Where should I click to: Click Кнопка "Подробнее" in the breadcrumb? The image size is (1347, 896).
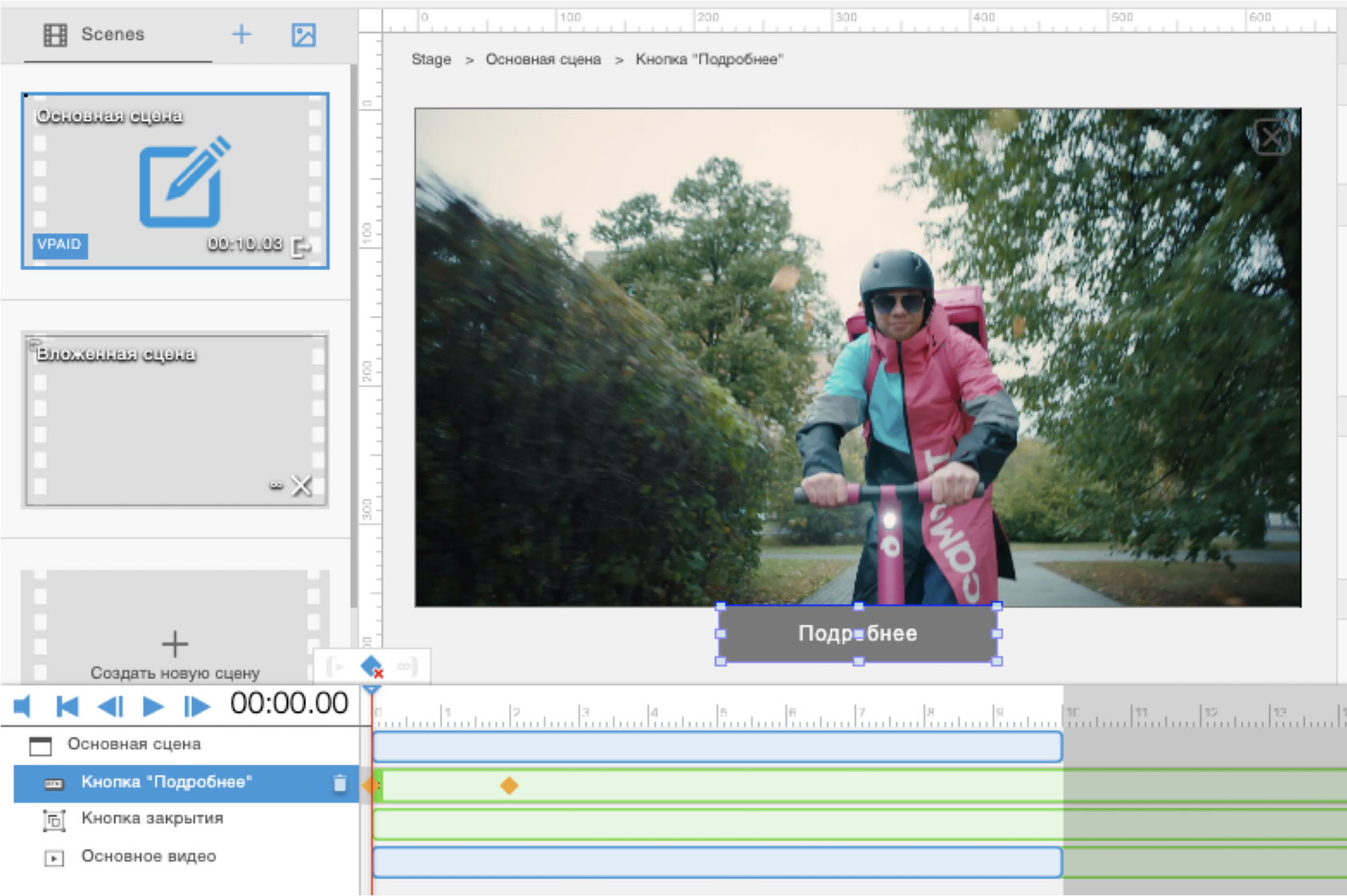(x=710, y=59)
